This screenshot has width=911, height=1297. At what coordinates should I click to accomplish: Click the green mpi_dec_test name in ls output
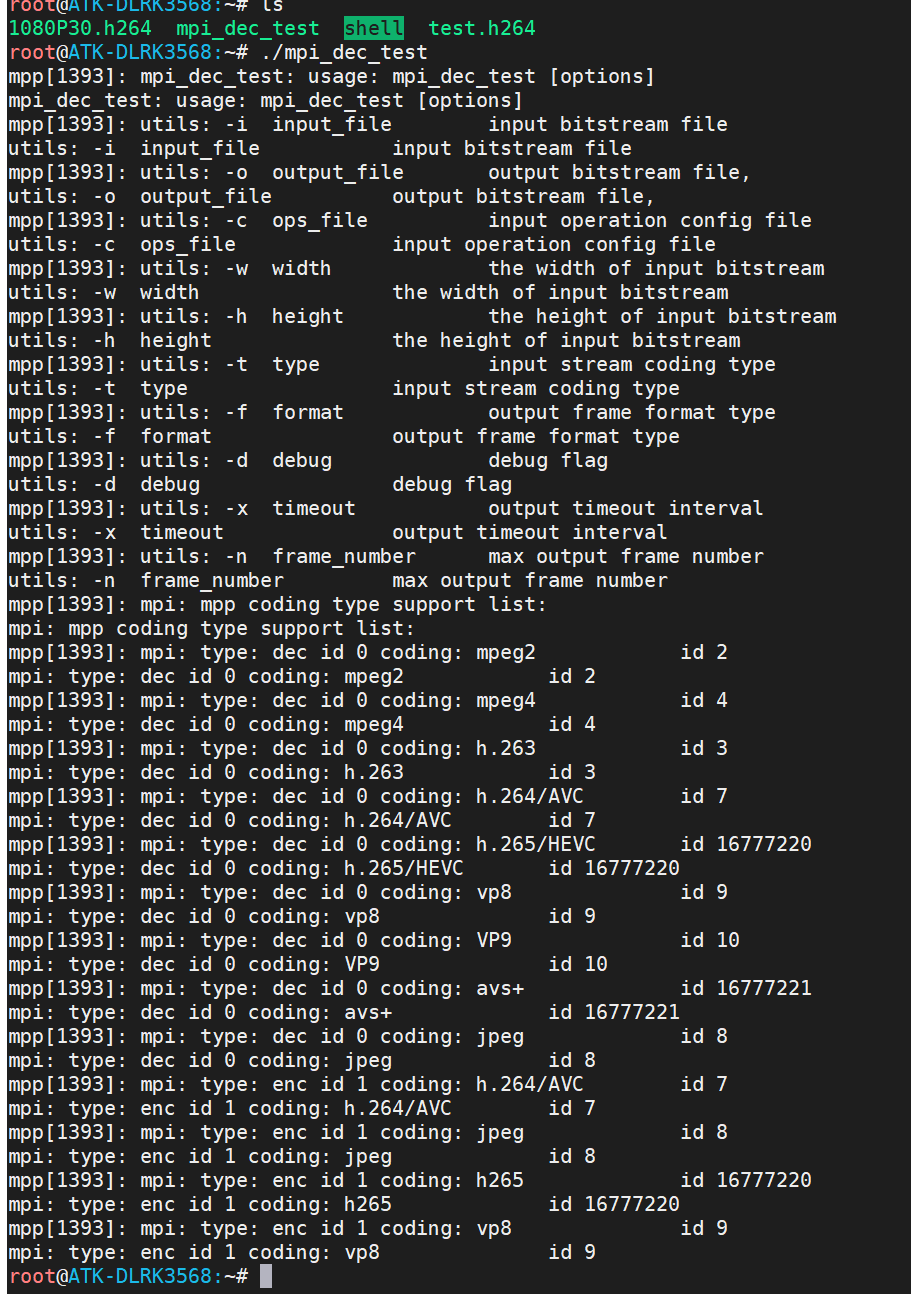(x=247, y=28)
